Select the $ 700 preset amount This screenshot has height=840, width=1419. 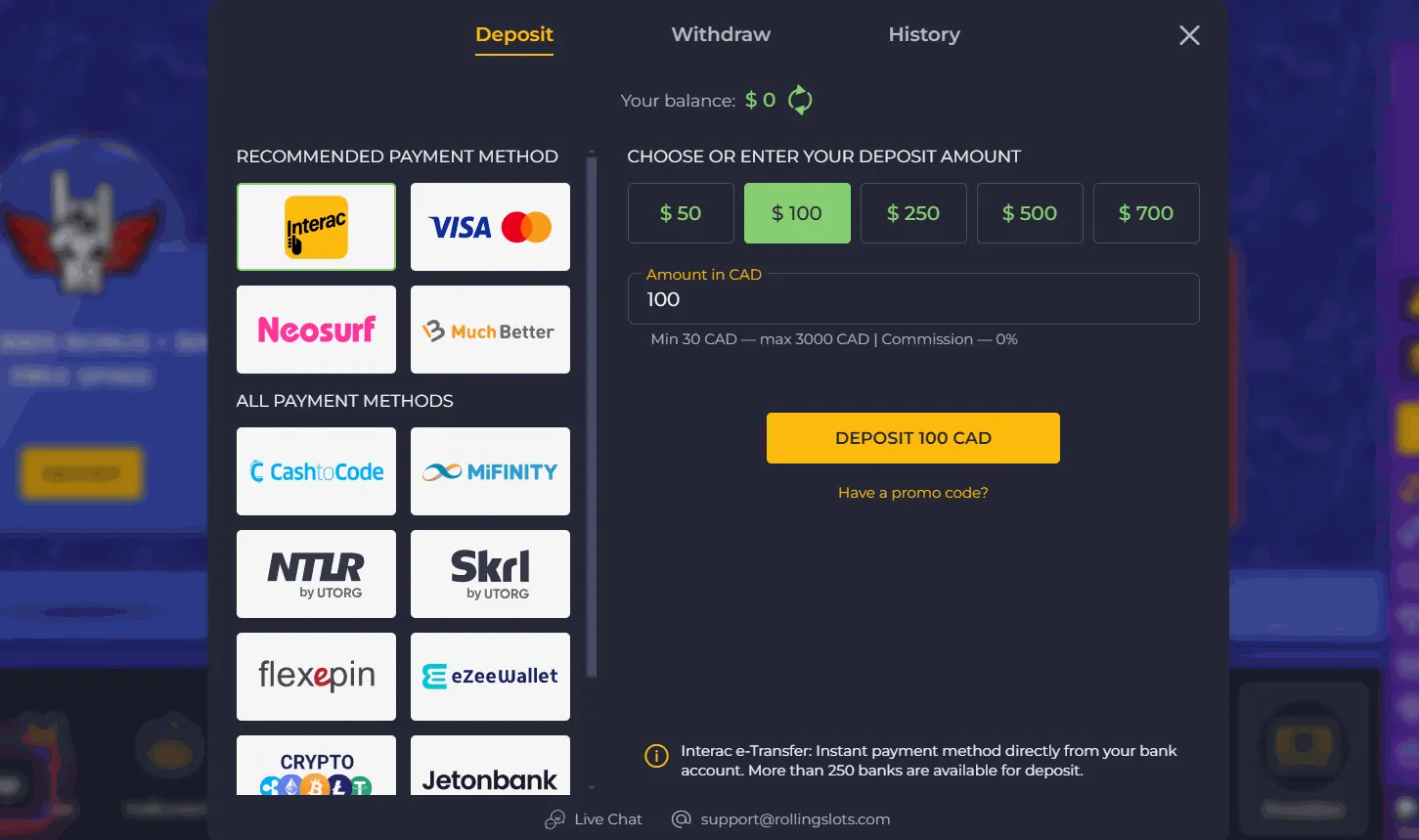coord(1146,213)
